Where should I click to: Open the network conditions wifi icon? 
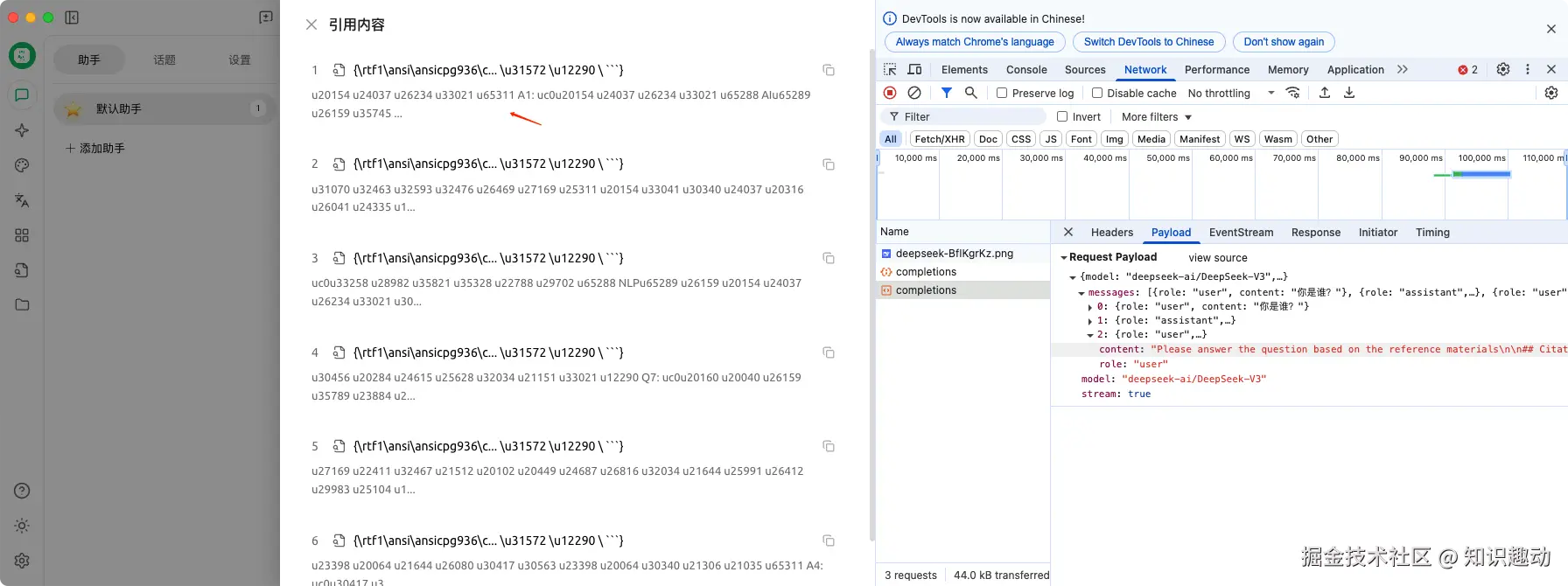point(1293,93)
